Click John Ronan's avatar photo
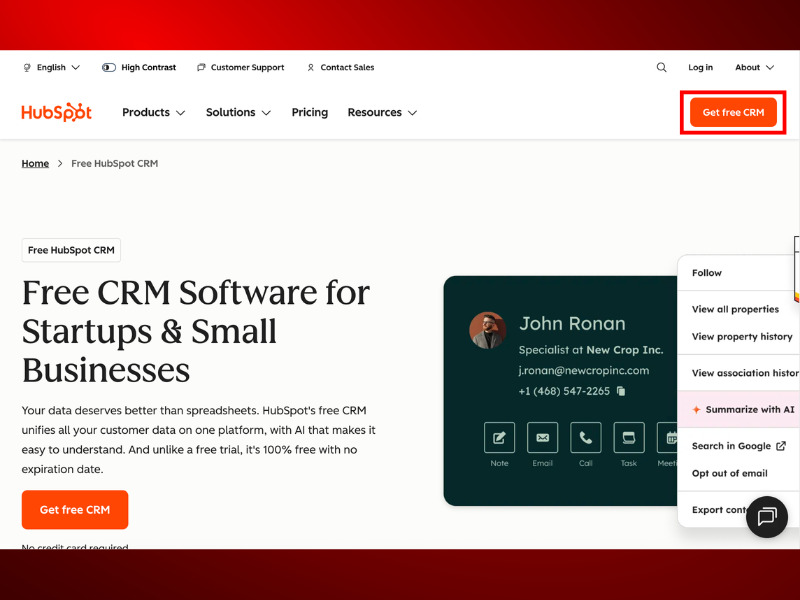This screenshot has height=600, width=800. [487, 330]
